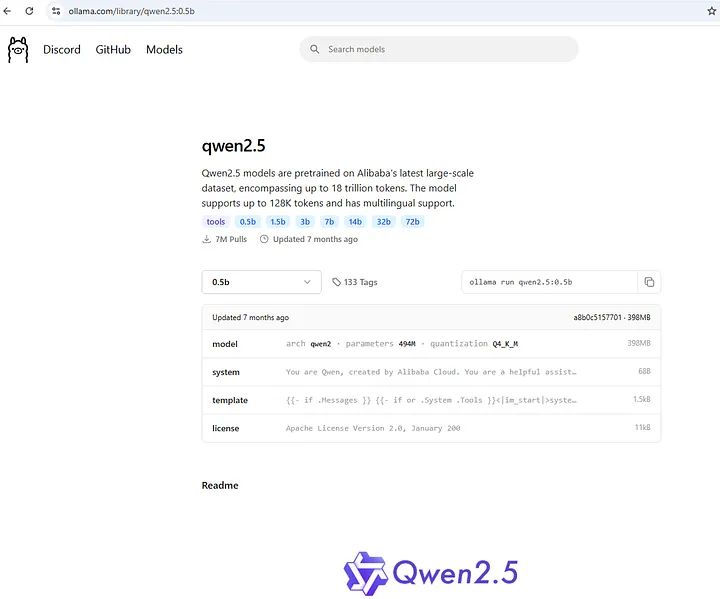Screen dimensions: 720x599
Task: Open Discord from the top navigation
Action: [x=62, y=50]
